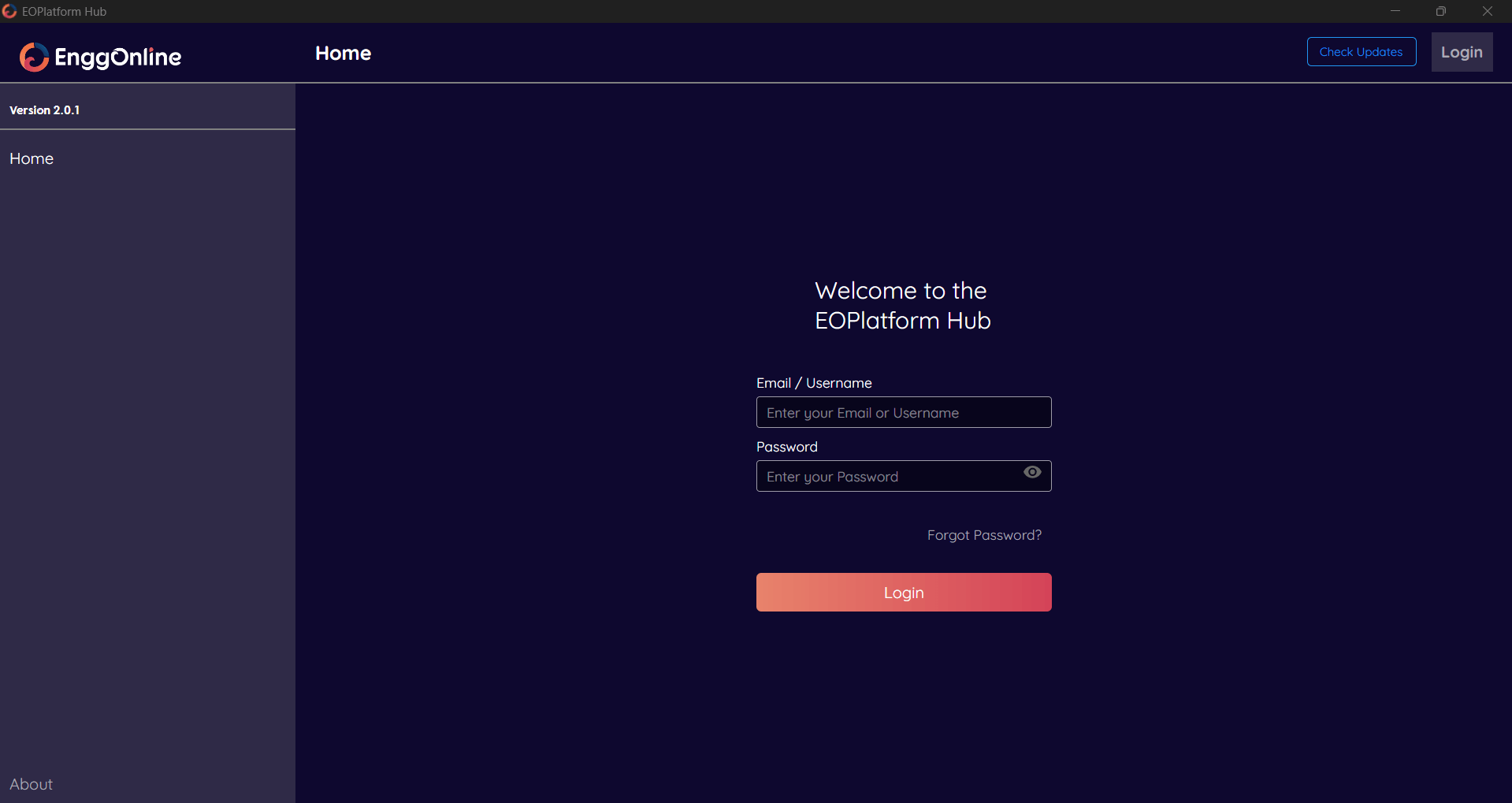The height and width of the screenshot is (803, 1512).
Task: Focus the Email or Username input field
Action: click(x=903, y=412)
